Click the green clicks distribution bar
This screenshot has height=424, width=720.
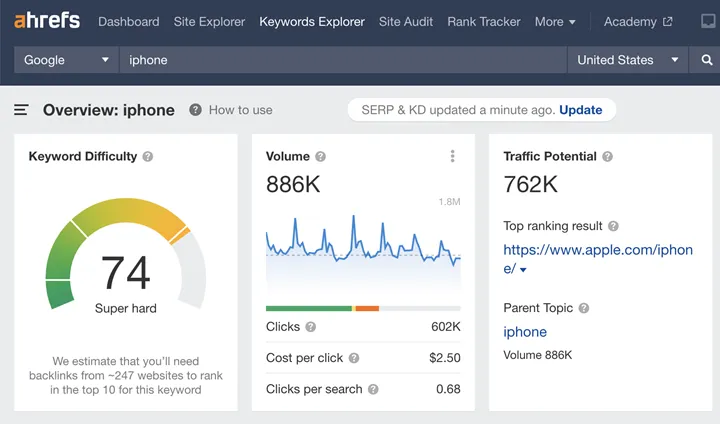[x=308, y=308]
